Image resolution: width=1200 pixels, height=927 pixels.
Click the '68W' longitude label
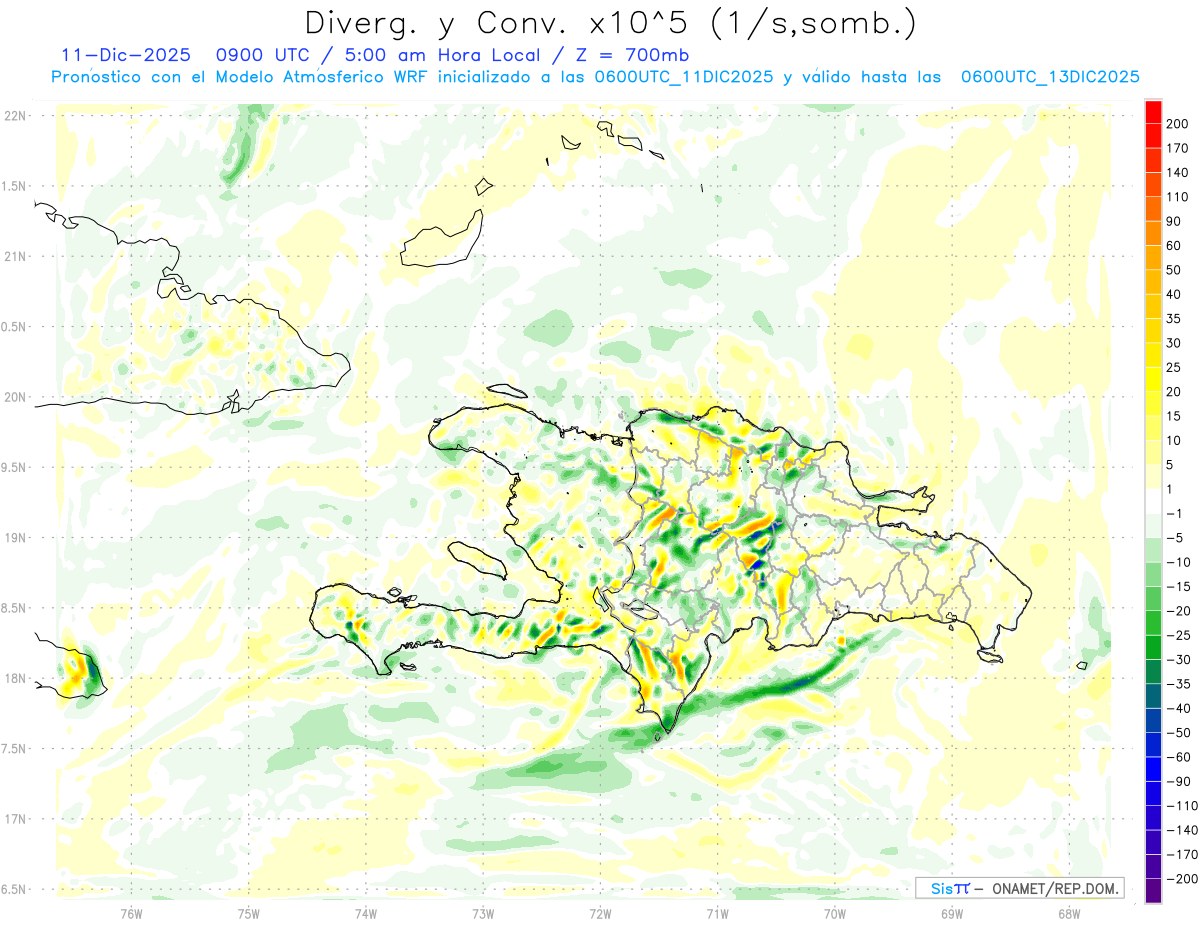click(x=1068, y=914)
